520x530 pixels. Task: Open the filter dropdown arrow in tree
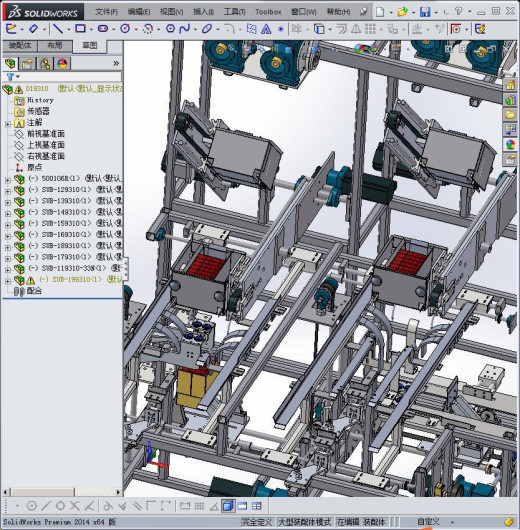pyautogui.click(x=18, y=77)
